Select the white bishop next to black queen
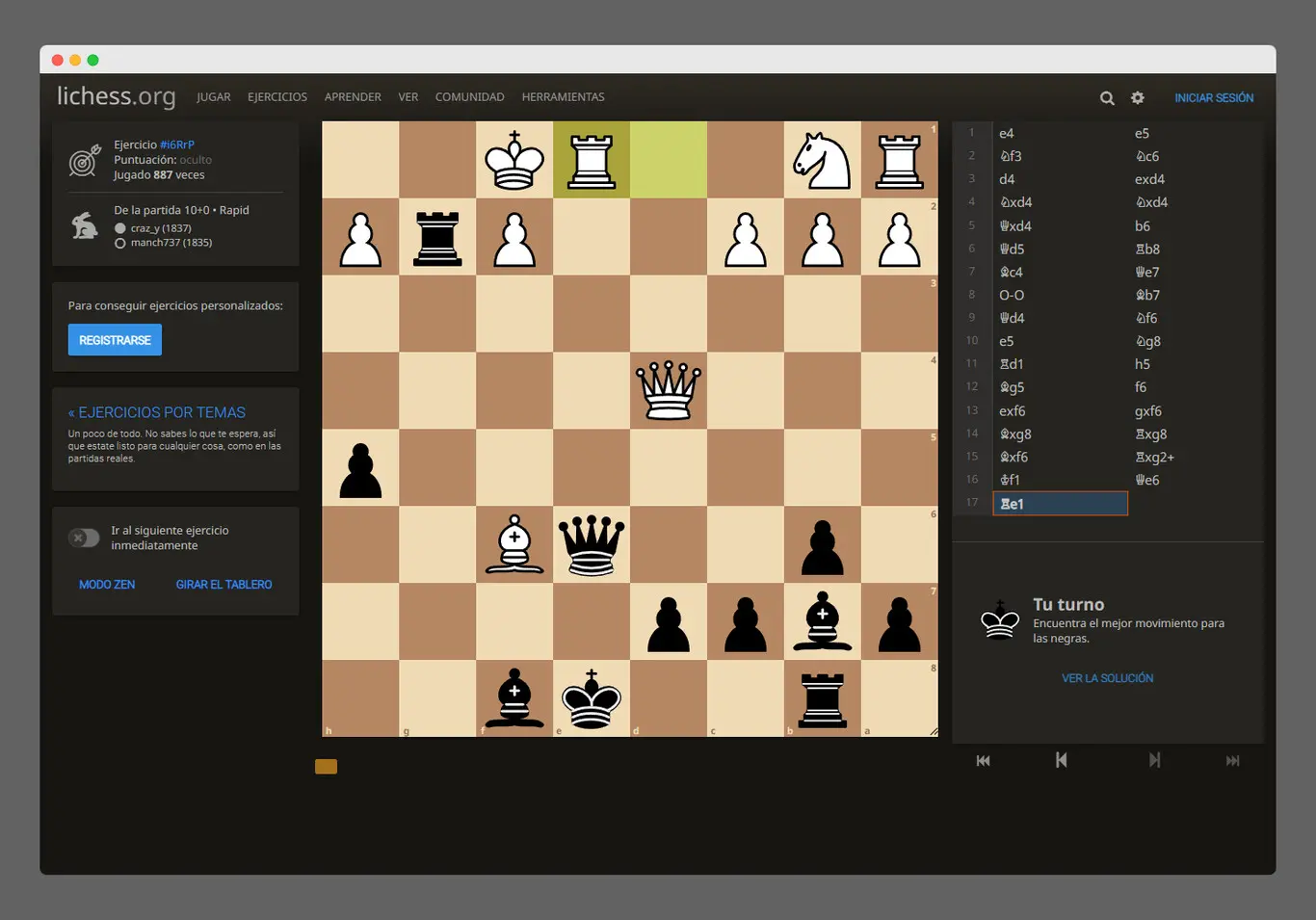The width and height of the screenshot is (1316, 920). click(514, 544)
